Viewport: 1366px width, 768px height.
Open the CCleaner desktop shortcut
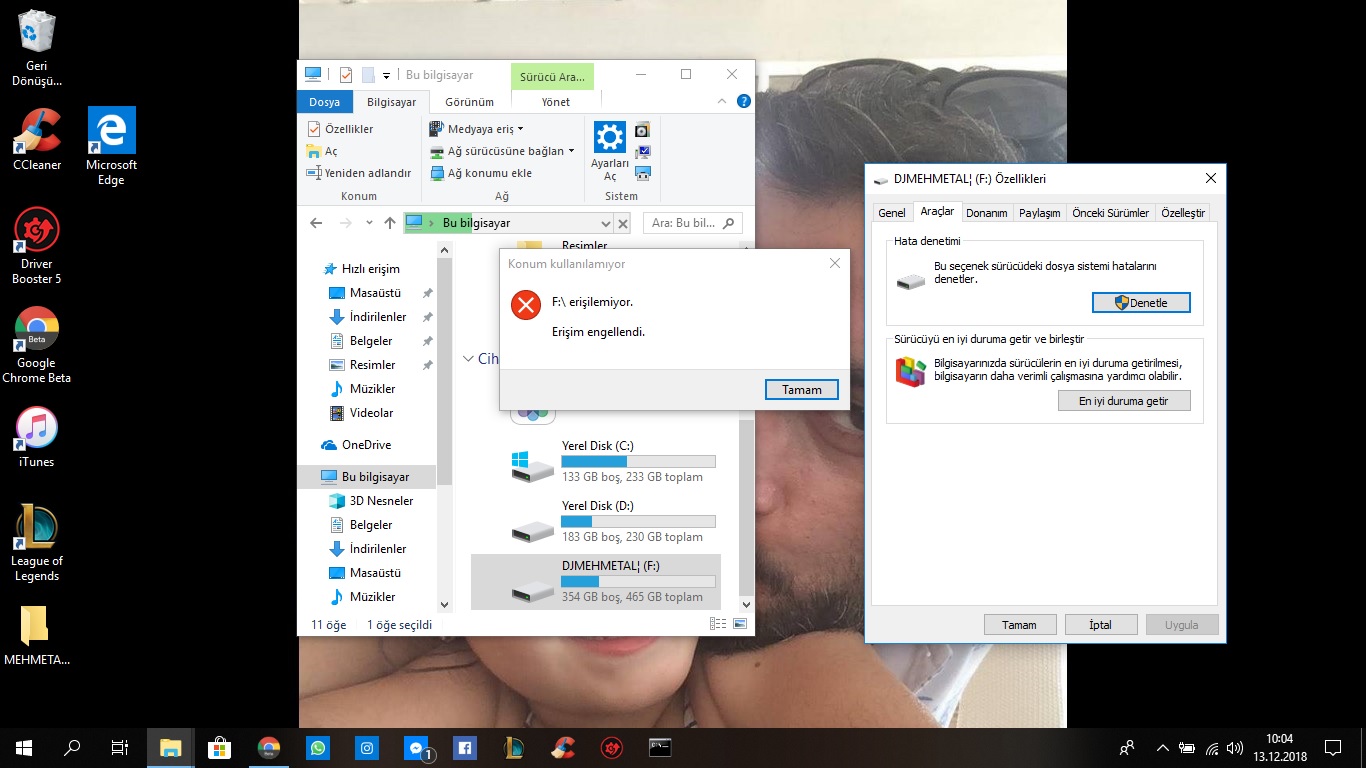pos(37,139)
